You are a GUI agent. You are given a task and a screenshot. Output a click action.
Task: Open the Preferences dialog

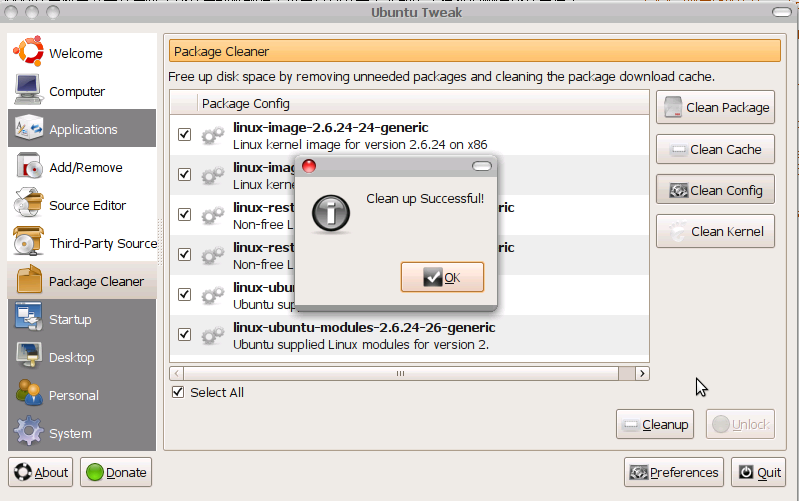[674, 472]
